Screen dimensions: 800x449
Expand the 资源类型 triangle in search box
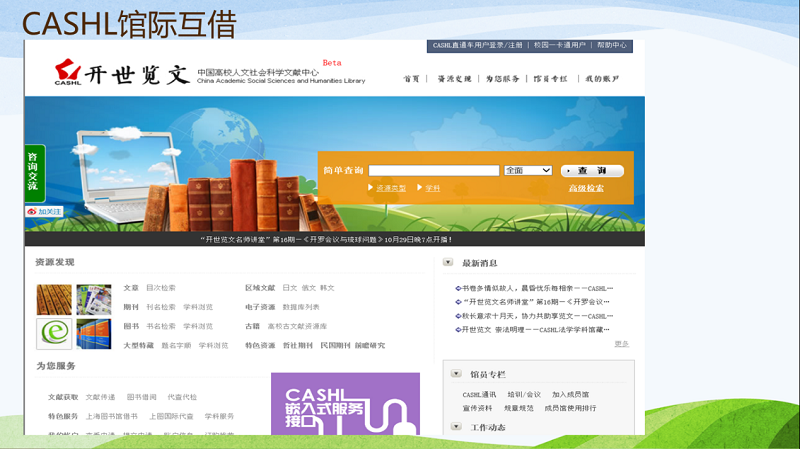pos(370,188)
